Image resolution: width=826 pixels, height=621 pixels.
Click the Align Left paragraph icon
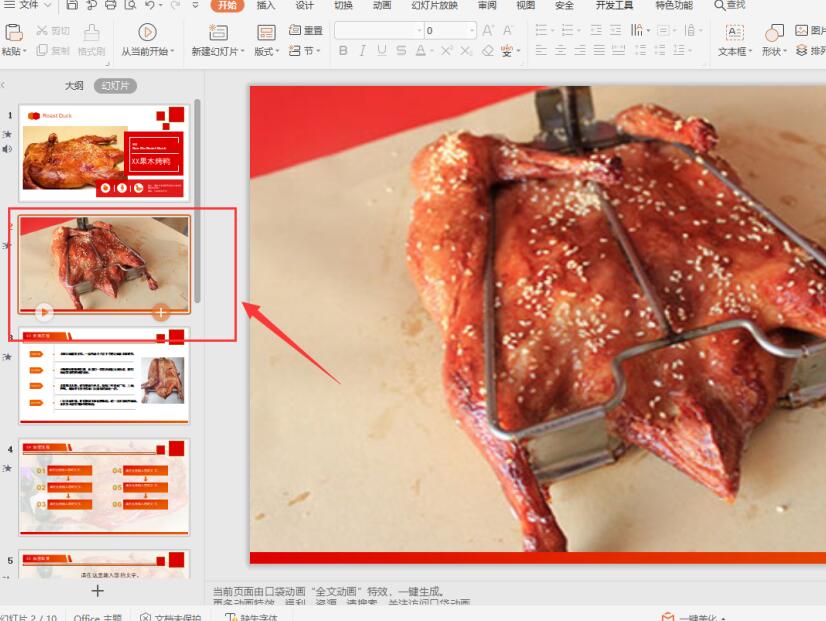tap(541, 51)
